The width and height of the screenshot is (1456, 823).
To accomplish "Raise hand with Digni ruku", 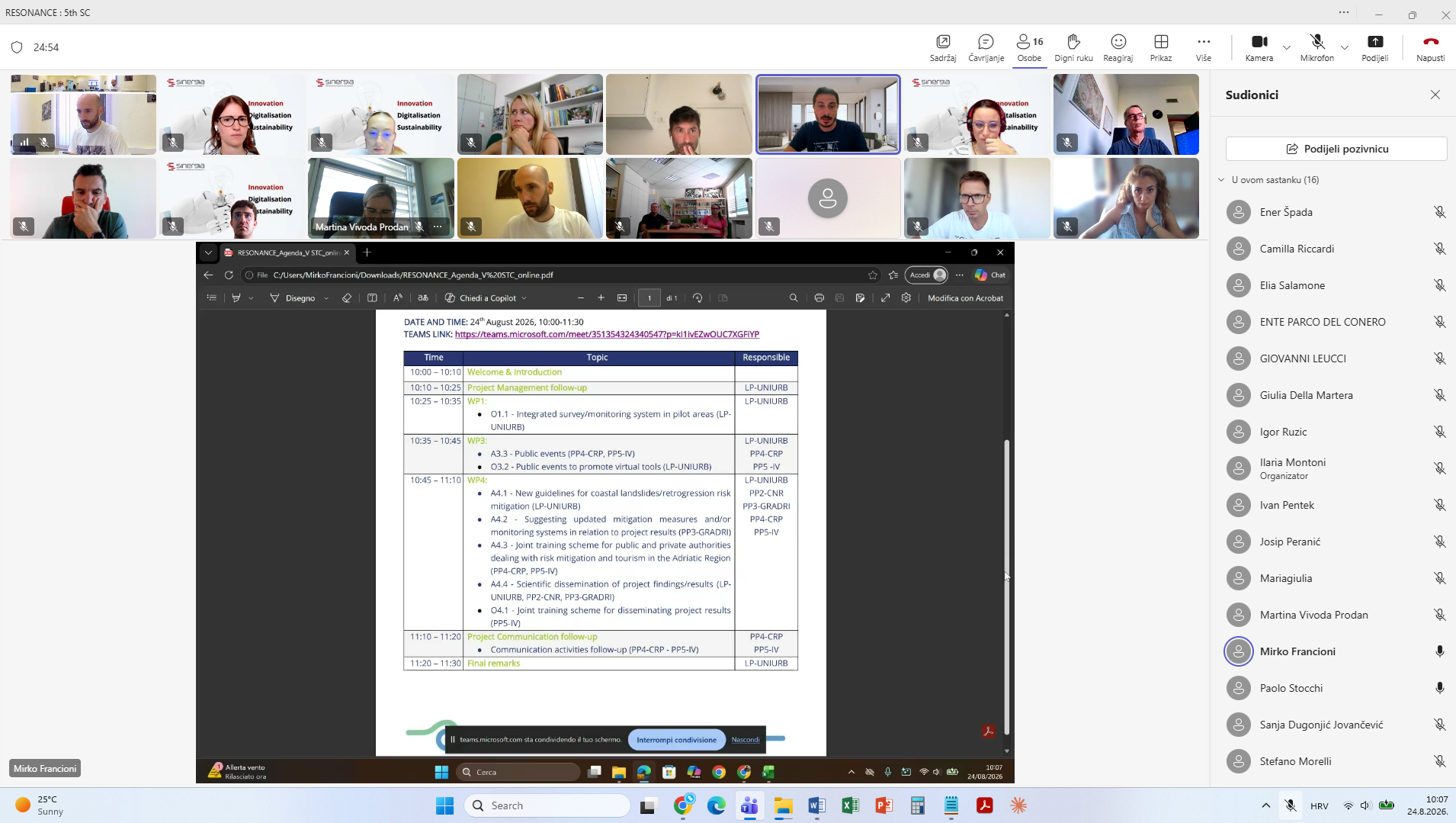I will 1073,47.
